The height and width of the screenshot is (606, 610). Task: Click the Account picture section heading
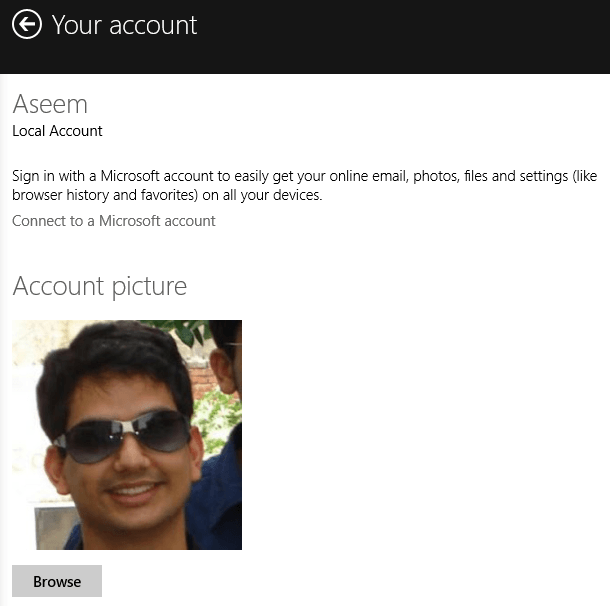tap(100, 286)
